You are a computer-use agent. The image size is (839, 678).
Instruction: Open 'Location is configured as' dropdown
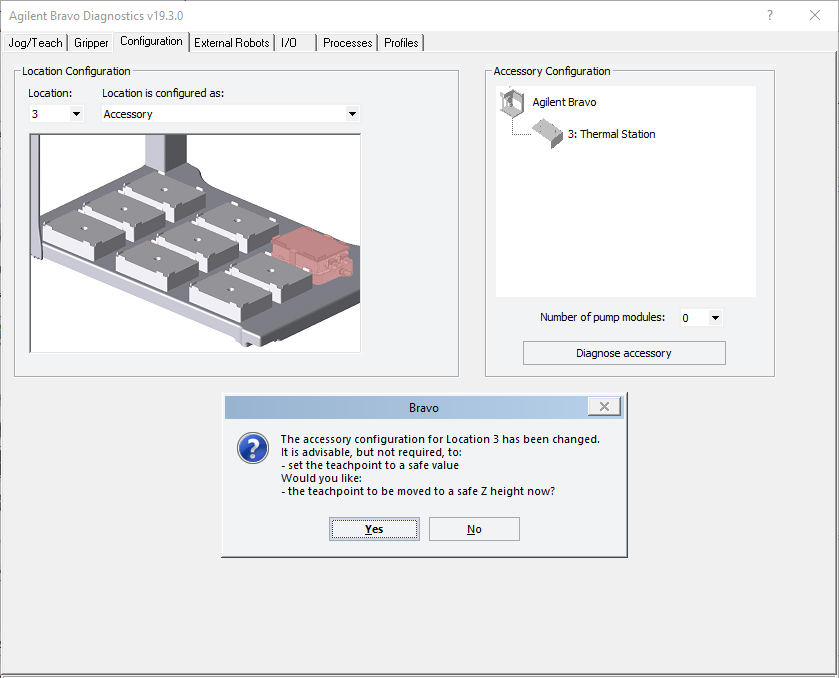click(x=352, y=114)
